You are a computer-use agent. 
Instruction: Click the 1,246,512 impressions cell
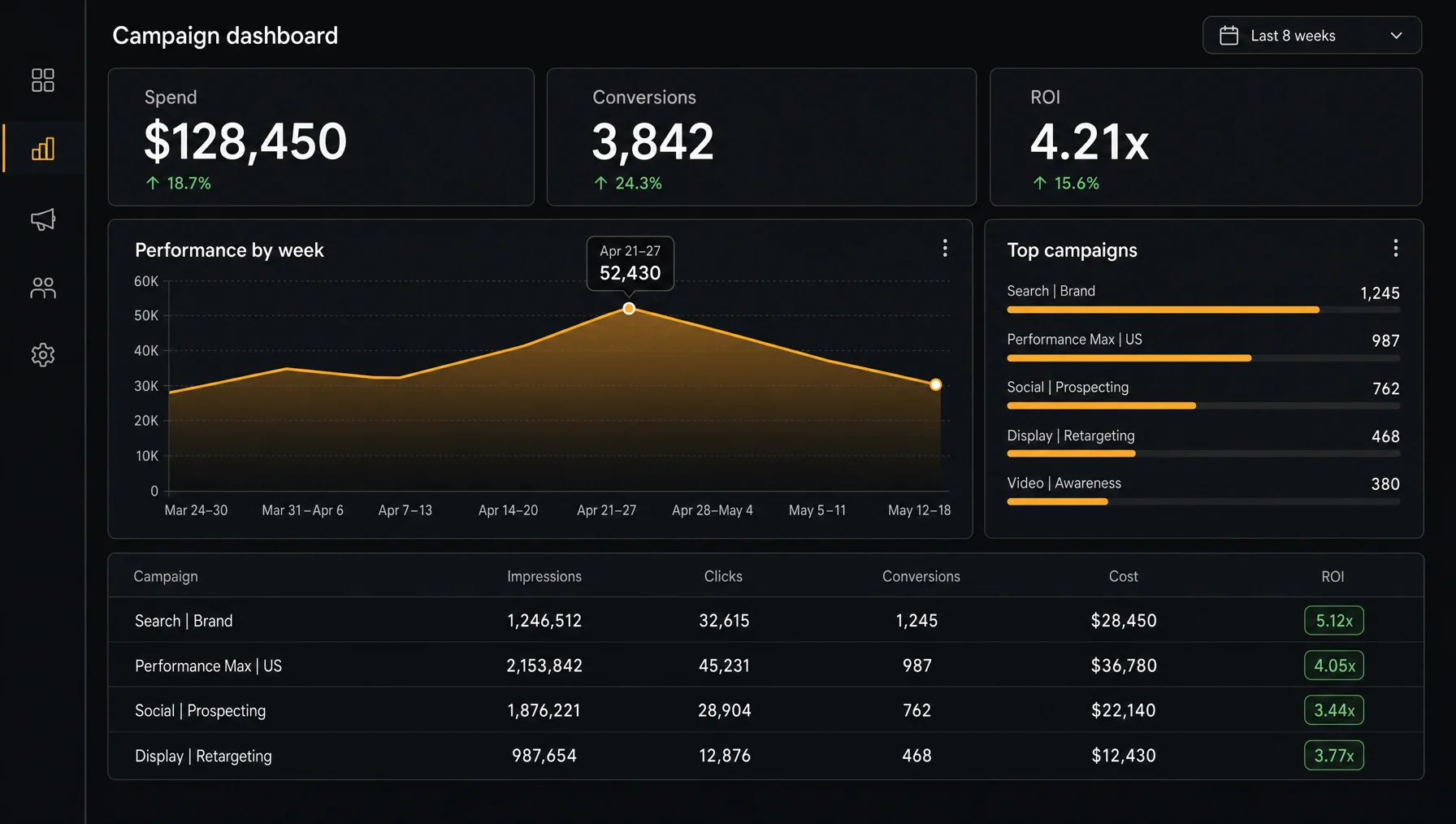(x=544, y=621)
